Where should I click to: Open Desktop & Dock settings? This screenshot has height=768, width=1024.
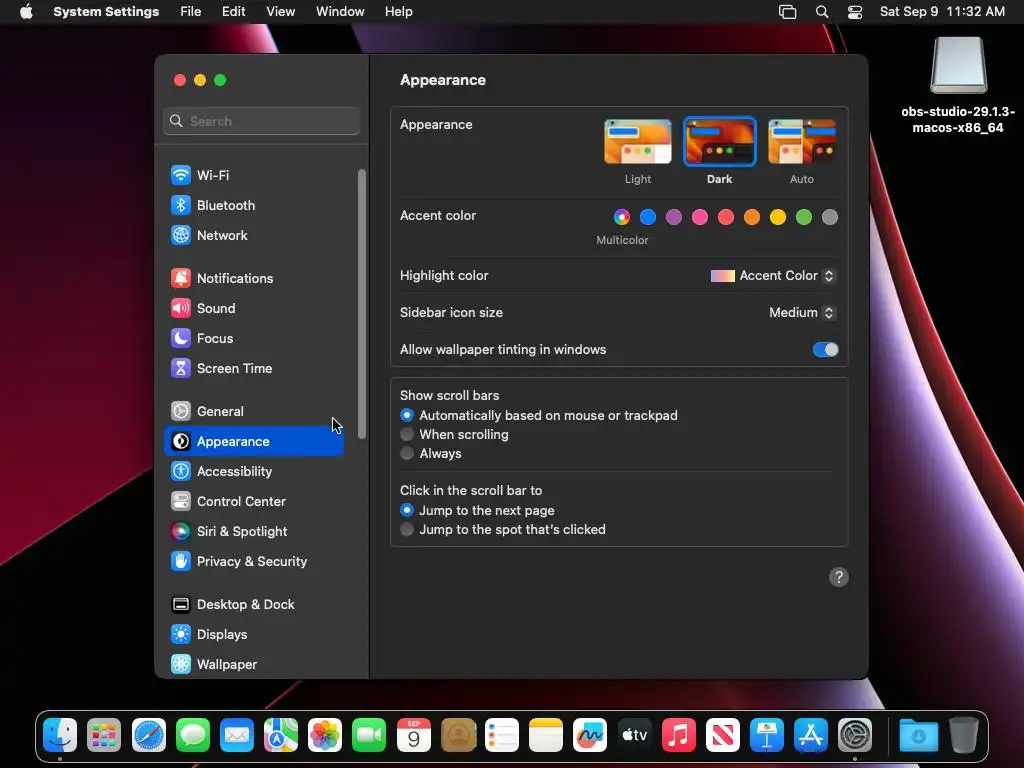253,605
